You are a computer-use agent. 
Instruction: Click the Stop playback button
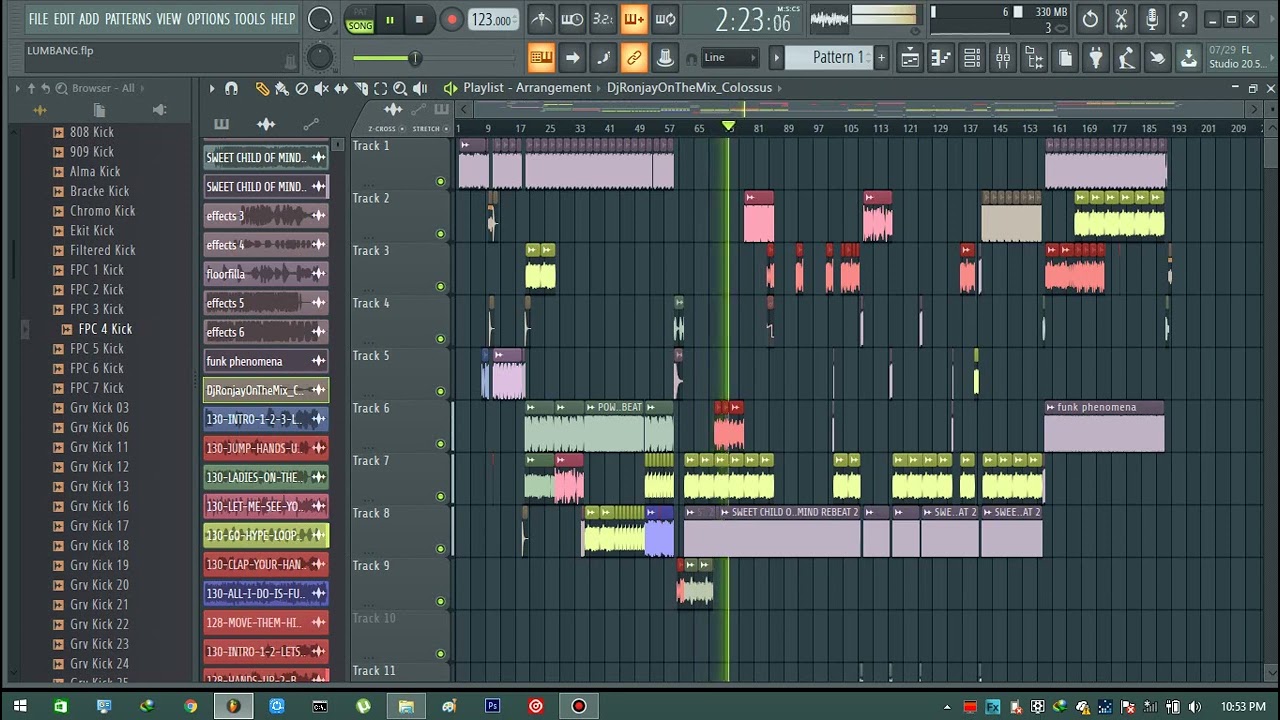[x=419, y=19]
